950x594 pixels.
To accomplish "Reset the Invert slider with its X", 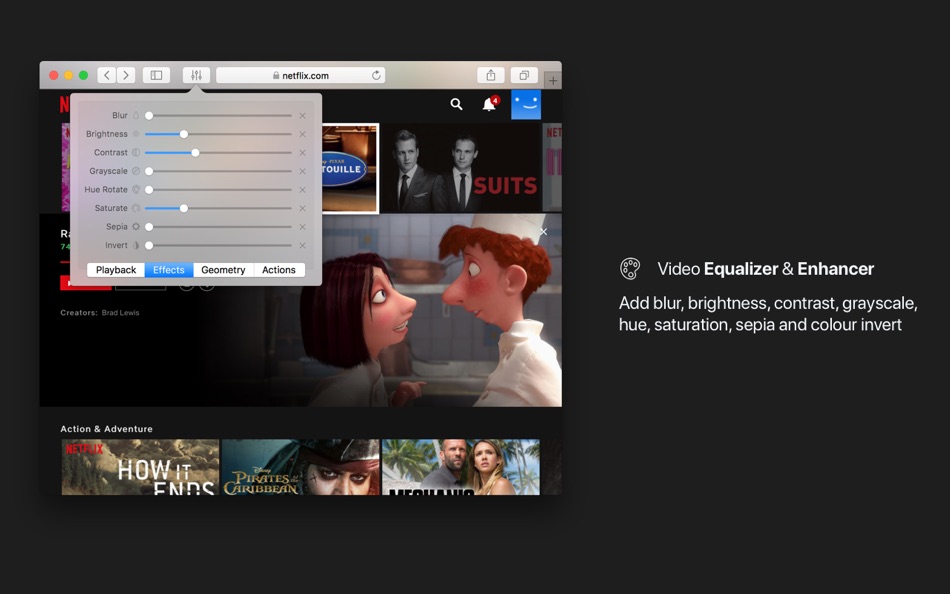I will pyautogui.click(x=302, y=245).
